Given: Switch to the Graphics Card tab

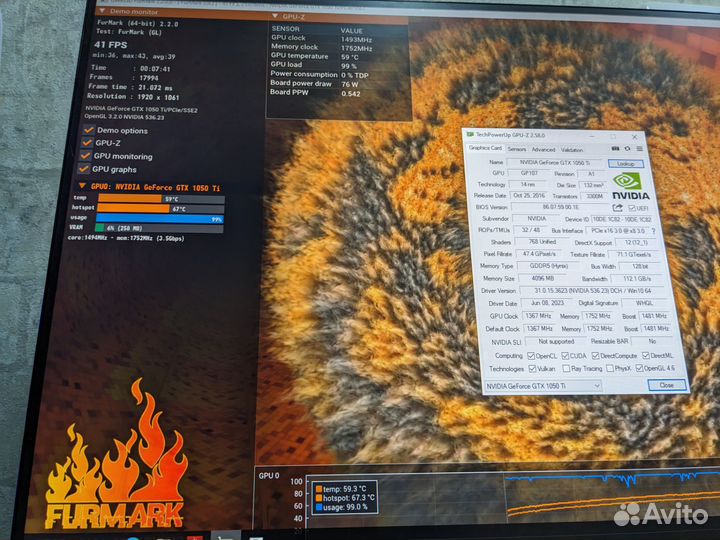Looking at the screenshot, I should point(485,148).
